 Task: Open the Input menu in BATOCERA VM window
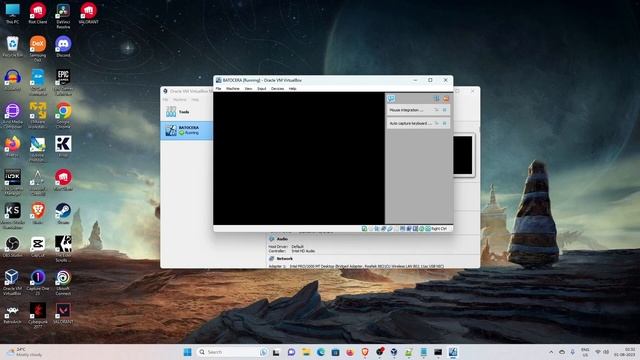point(262,89)
